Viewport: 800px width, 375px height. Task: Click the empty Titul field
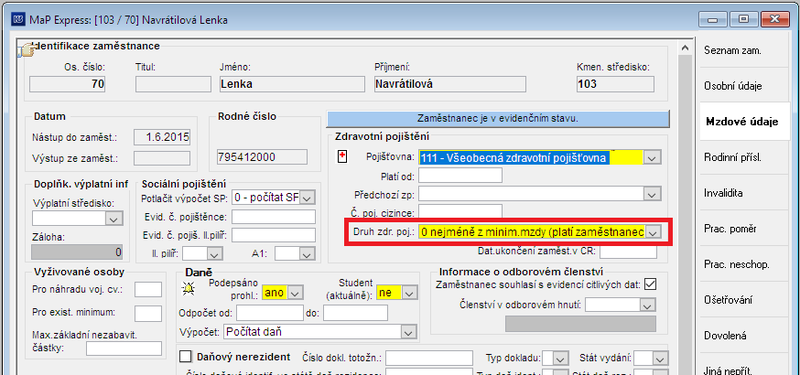[173, 84]
